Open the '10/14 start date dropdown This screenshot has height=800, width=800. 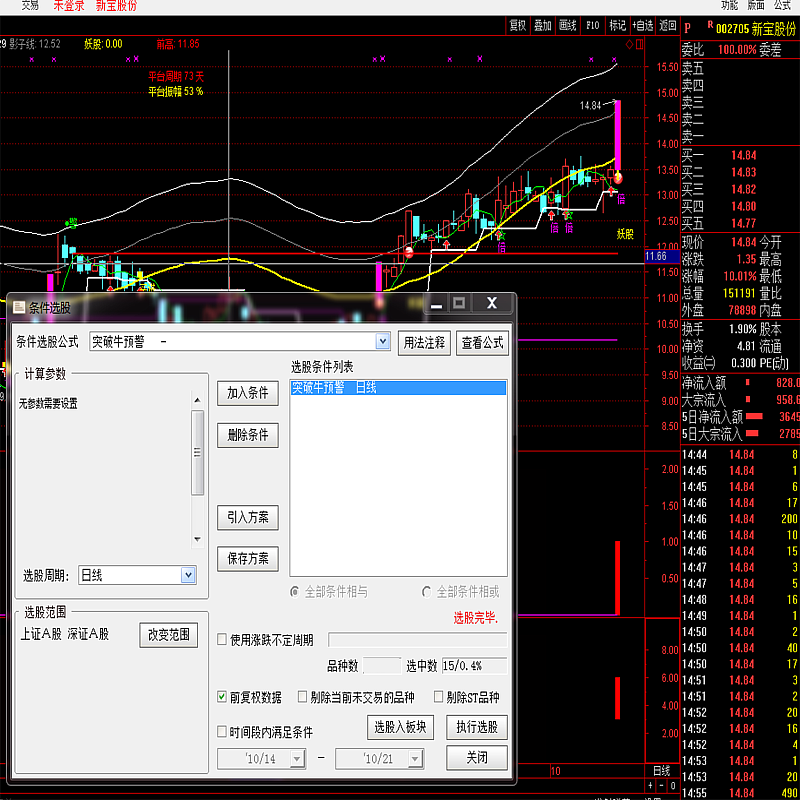point(297,759)
